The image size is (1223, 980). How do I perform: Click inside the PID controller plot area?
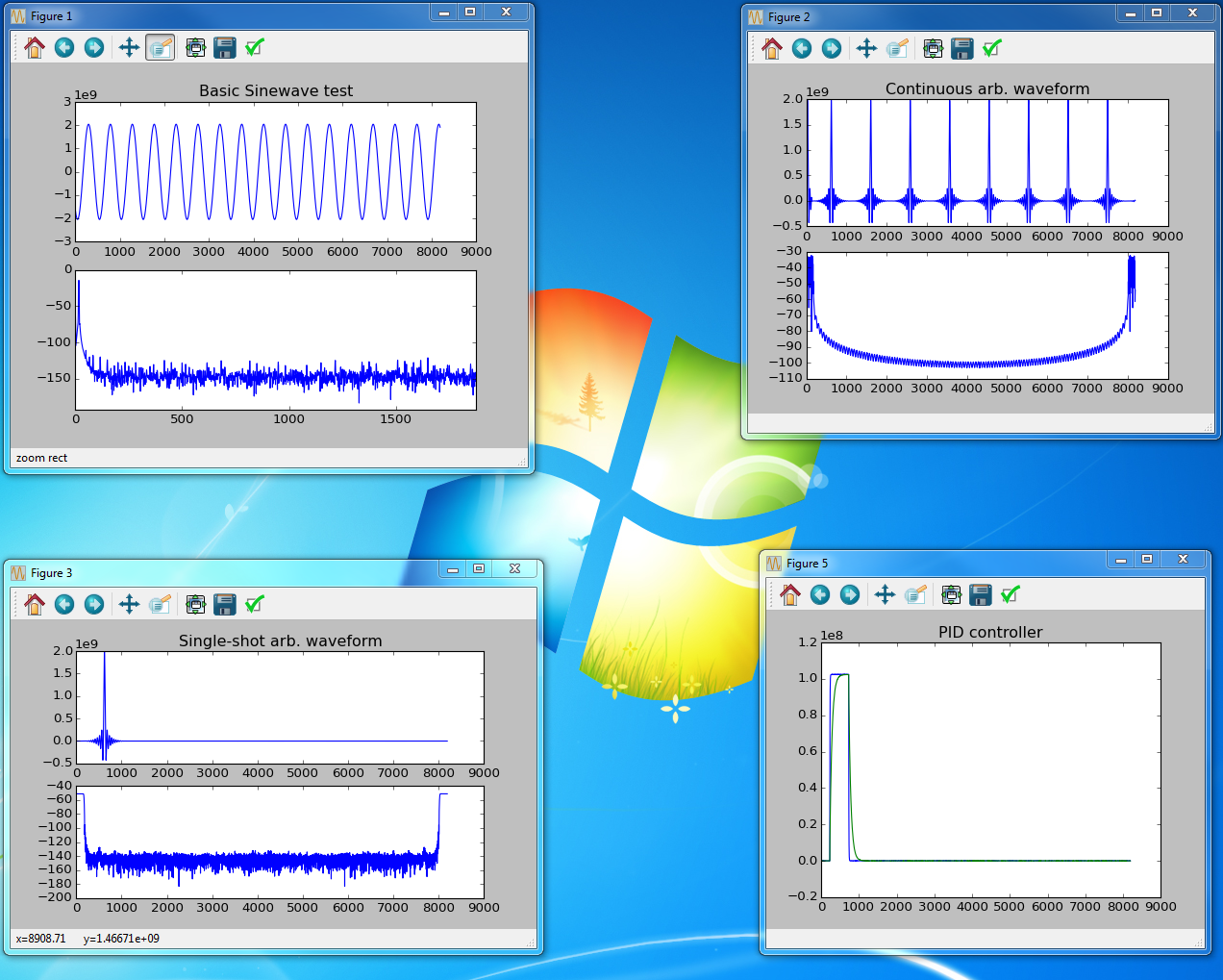pos(990,769)
